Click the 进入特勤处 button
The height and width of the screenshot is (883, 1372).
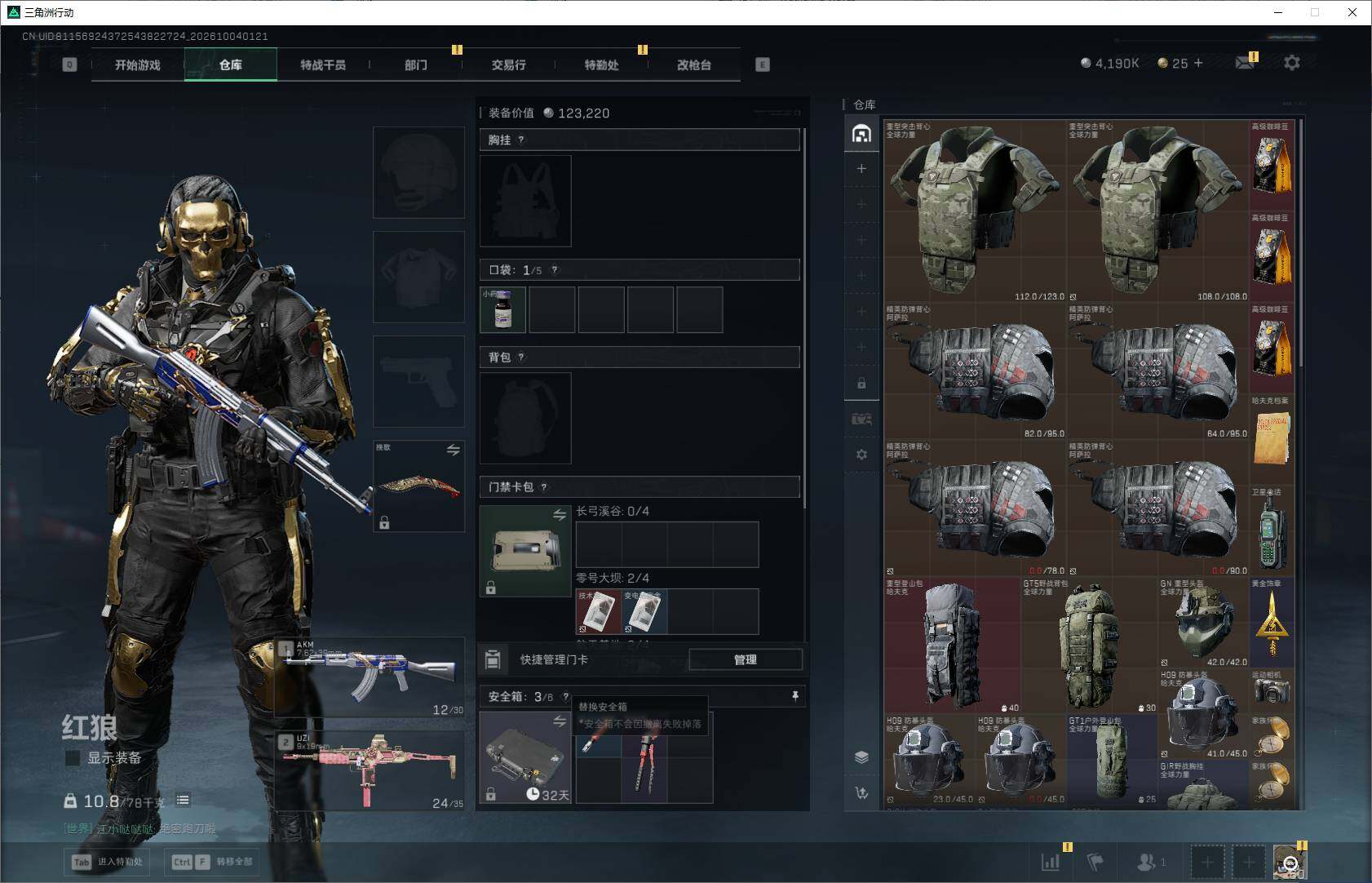point(108,862)
